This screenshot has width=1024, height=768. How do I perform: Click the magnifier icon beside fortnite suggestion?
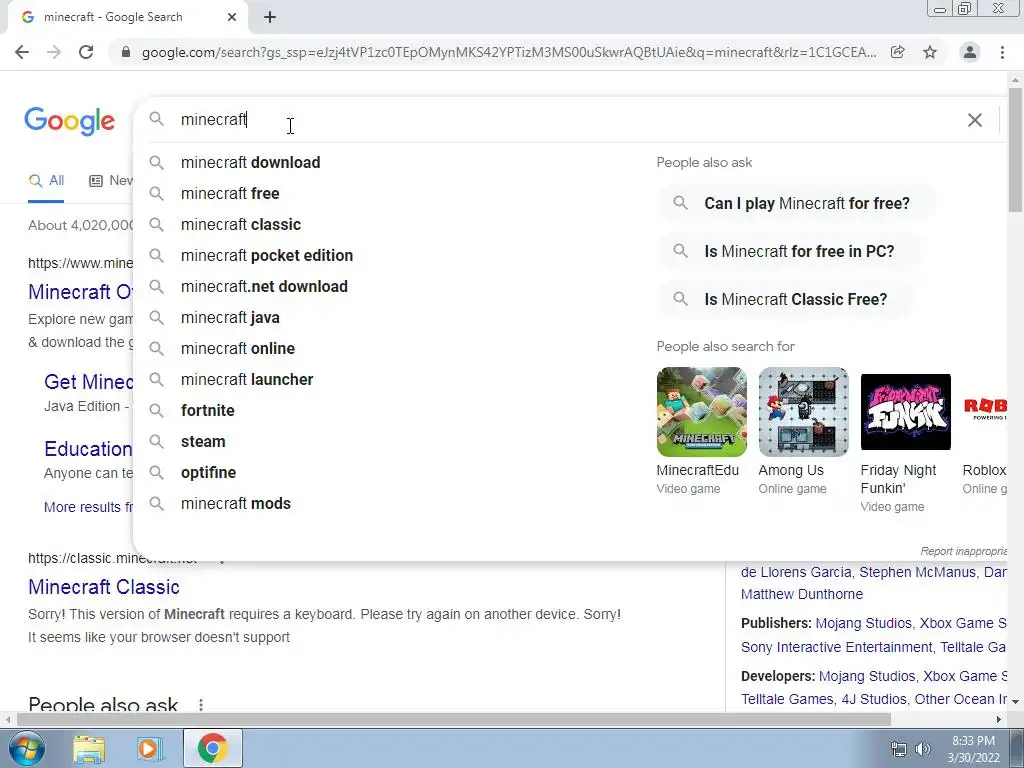(156, 410)
